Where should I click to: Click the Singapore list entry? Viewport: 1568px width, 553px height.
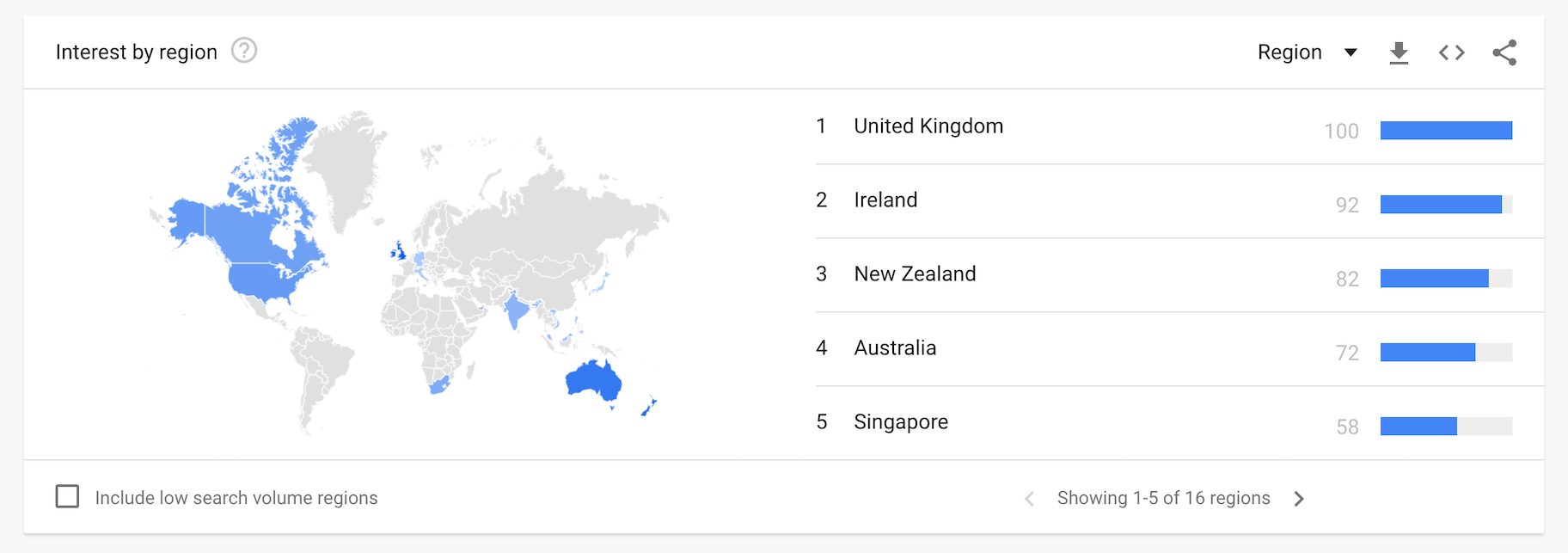click(901, 422)
